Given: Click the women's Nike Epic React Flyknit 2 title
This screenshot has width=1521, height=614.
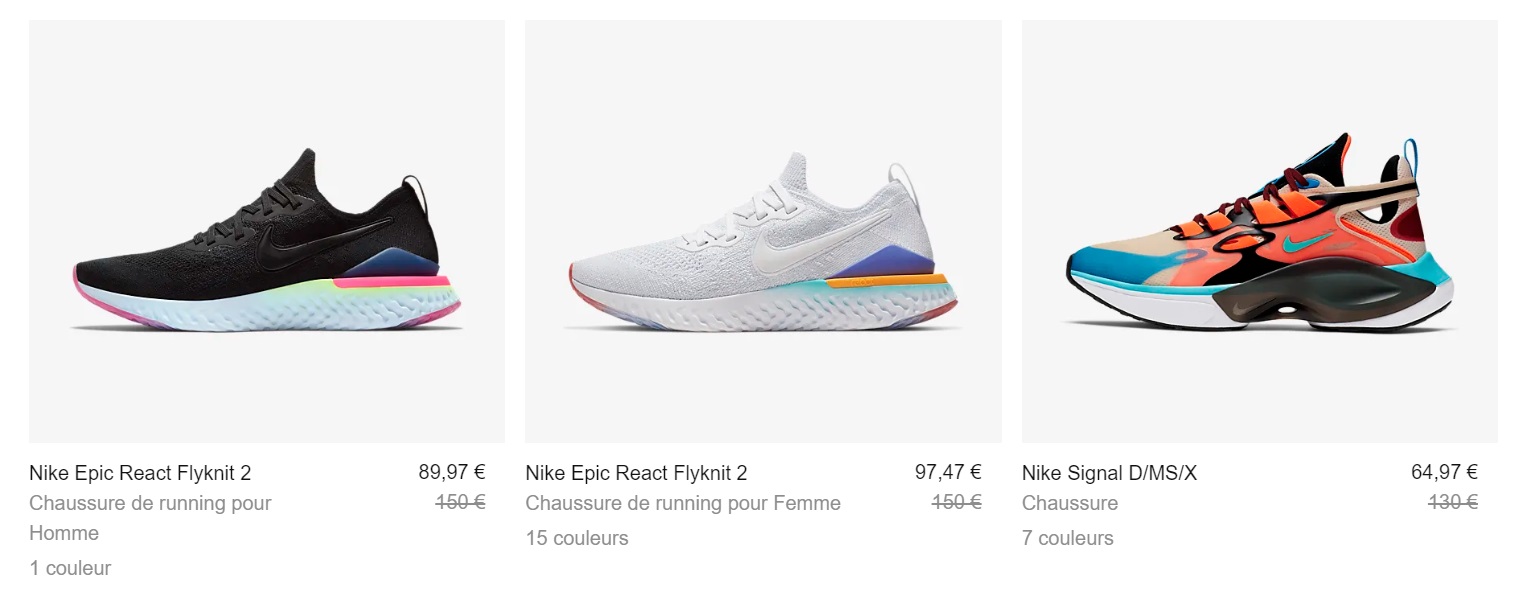Looking at the screenshot, I should point(636,473).
